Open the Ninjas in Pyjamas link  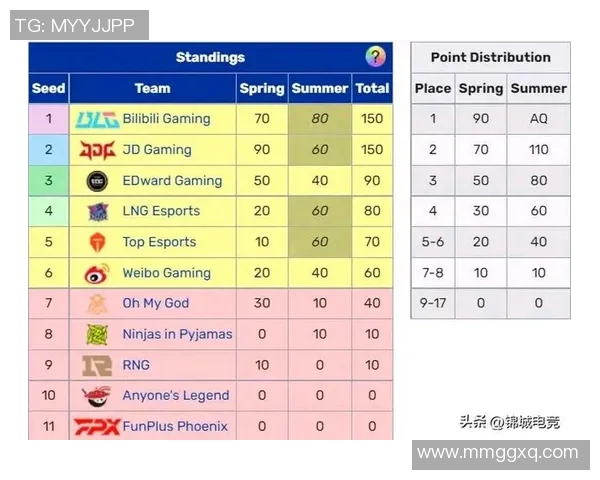pyautogui.click(x=177, y=334)
